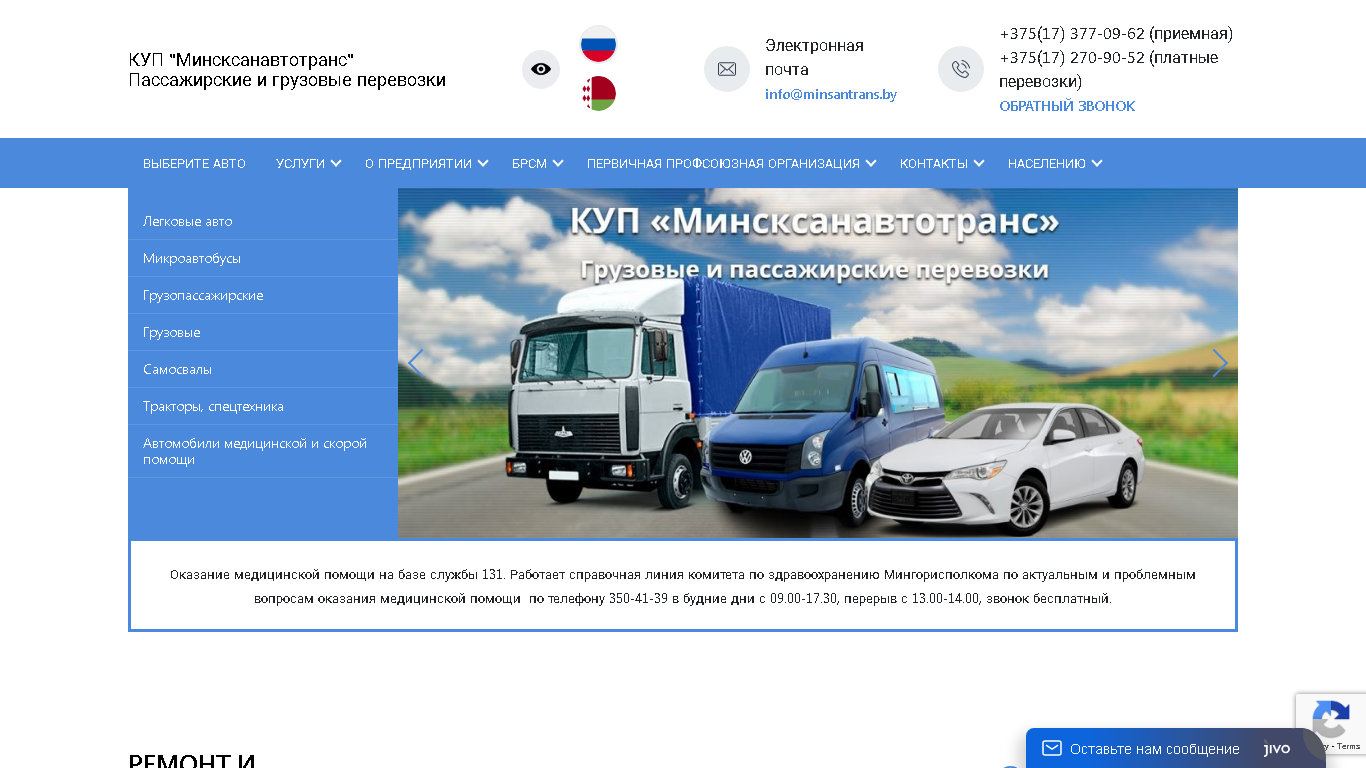Select Грузовые category
The image size is (1366, 768).
point(263,332)
